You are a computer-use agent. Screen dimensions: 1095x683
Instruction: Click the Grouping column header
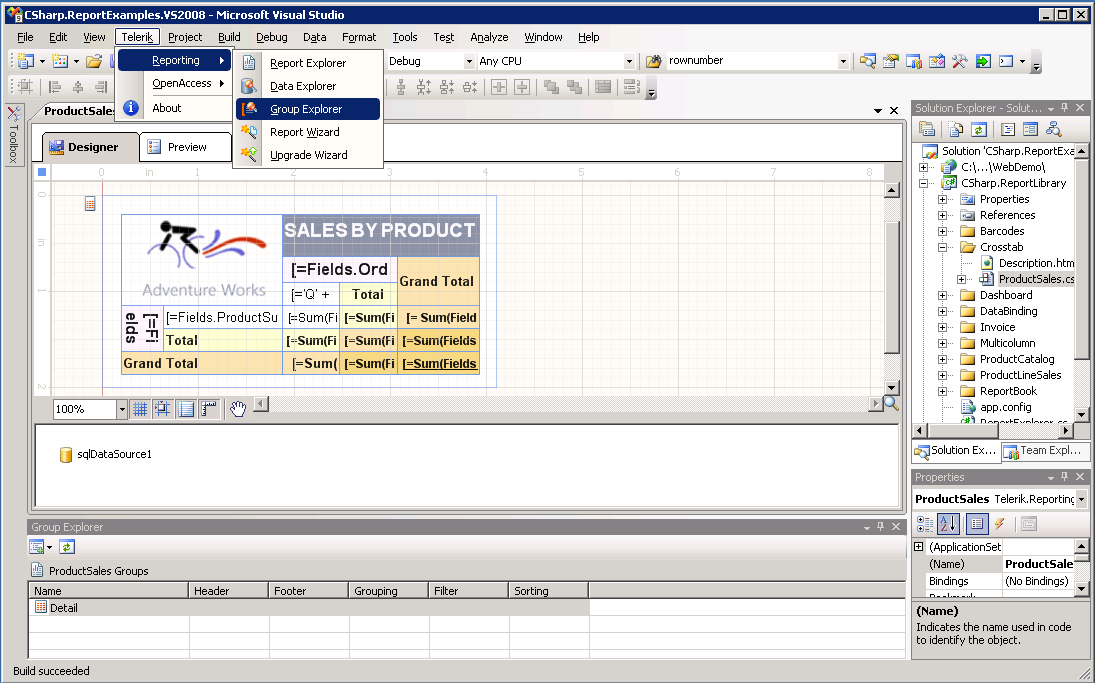coord(388,591)
